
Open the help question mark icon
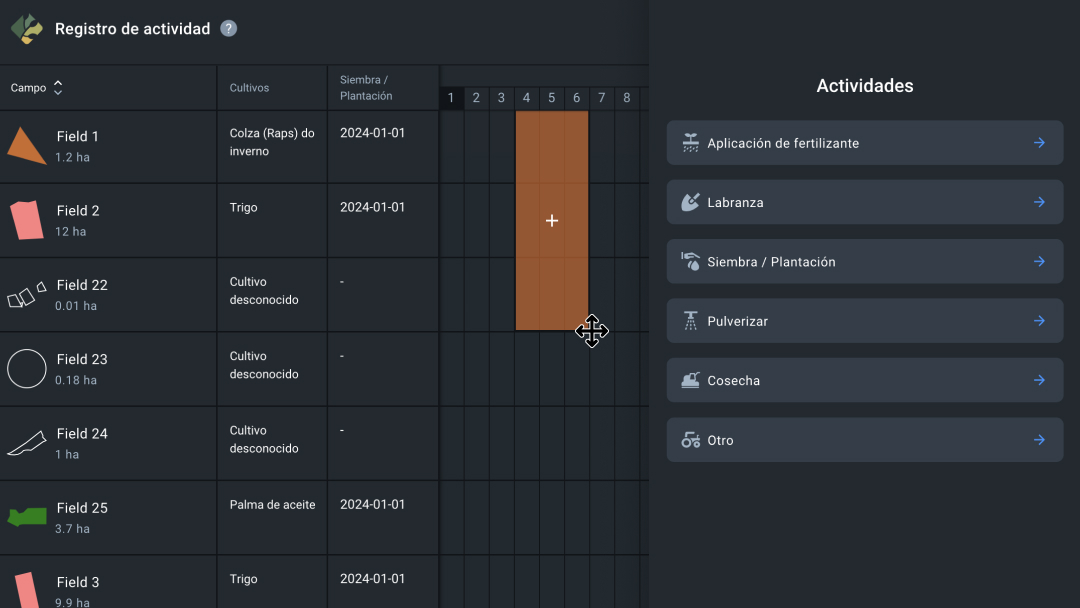pyautogui.click(x=229, y=28)
